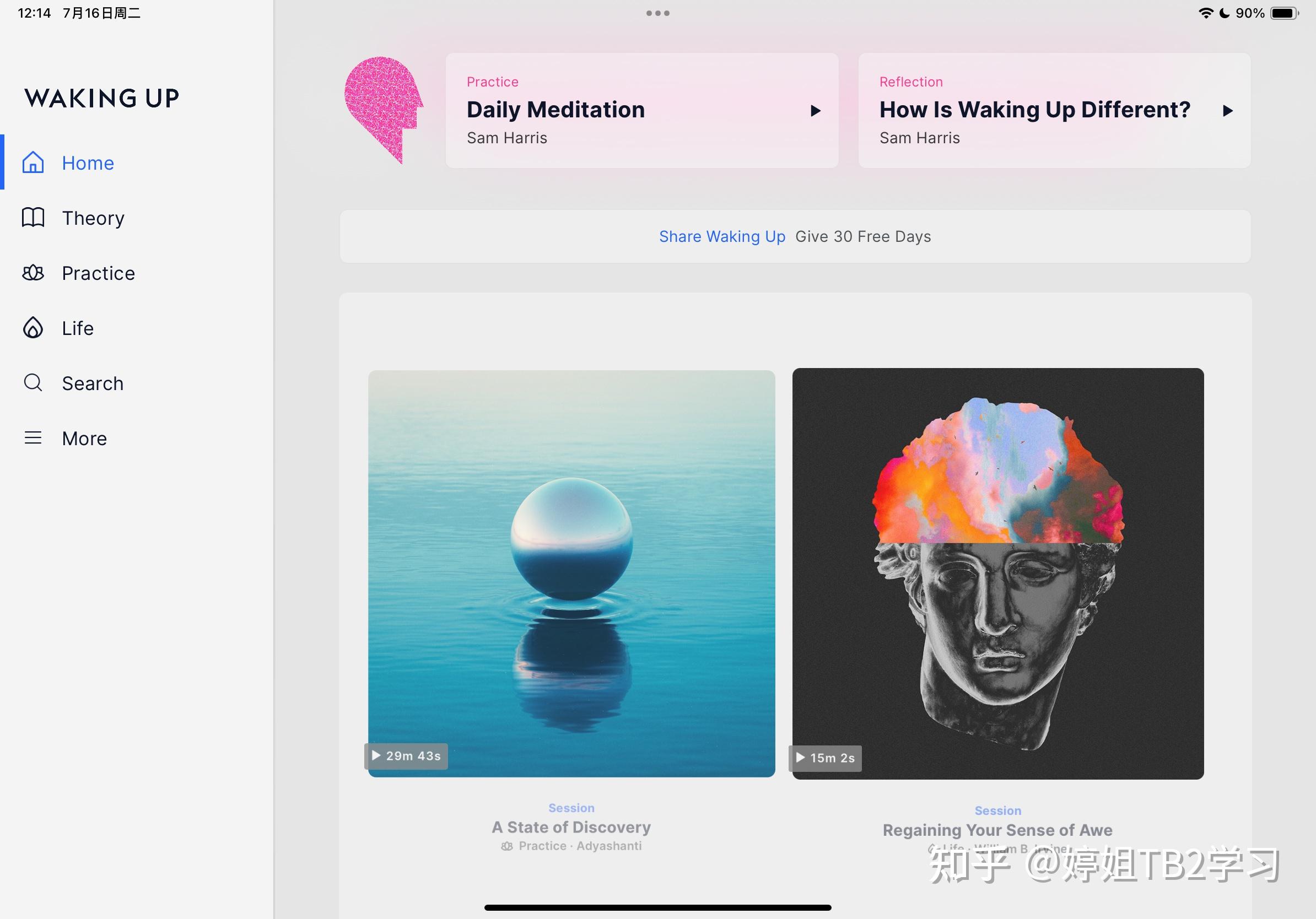The image size is (1316, 919).
Task: Open the sphere on water thumbnail
Action: pos(571,574)
